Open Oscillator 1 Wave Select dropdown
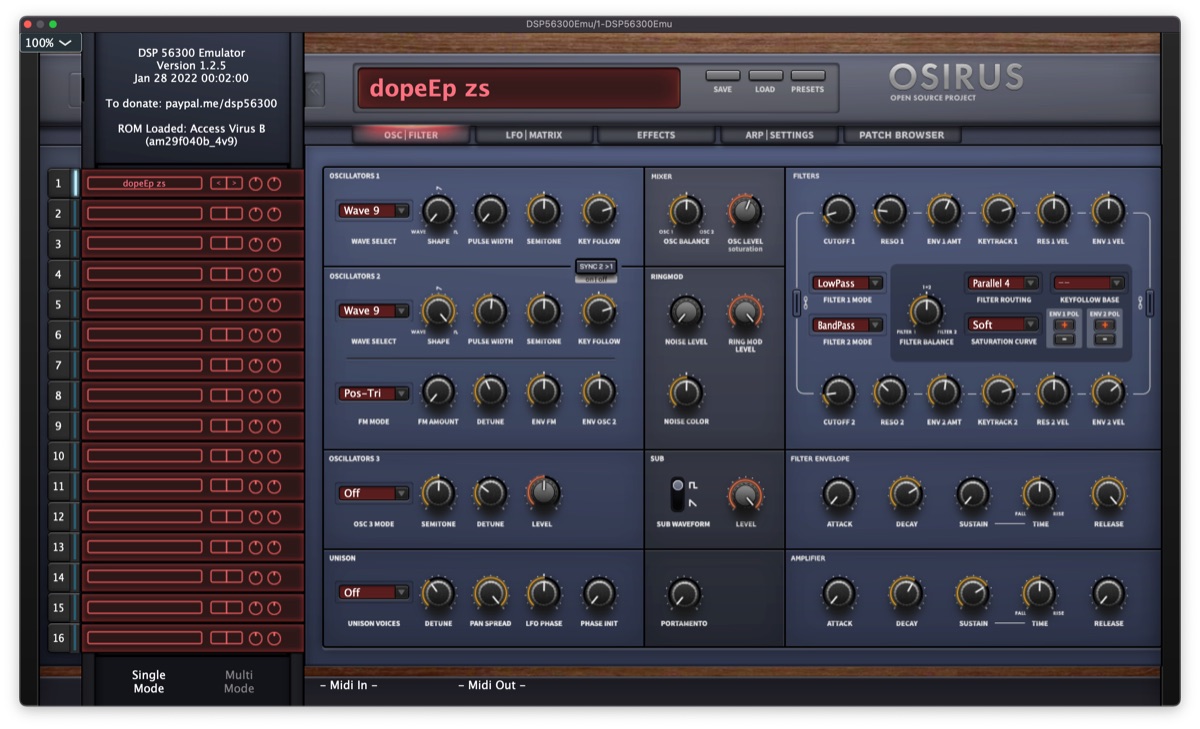The width and height of the screenshot is (1200, 729). 374,210
